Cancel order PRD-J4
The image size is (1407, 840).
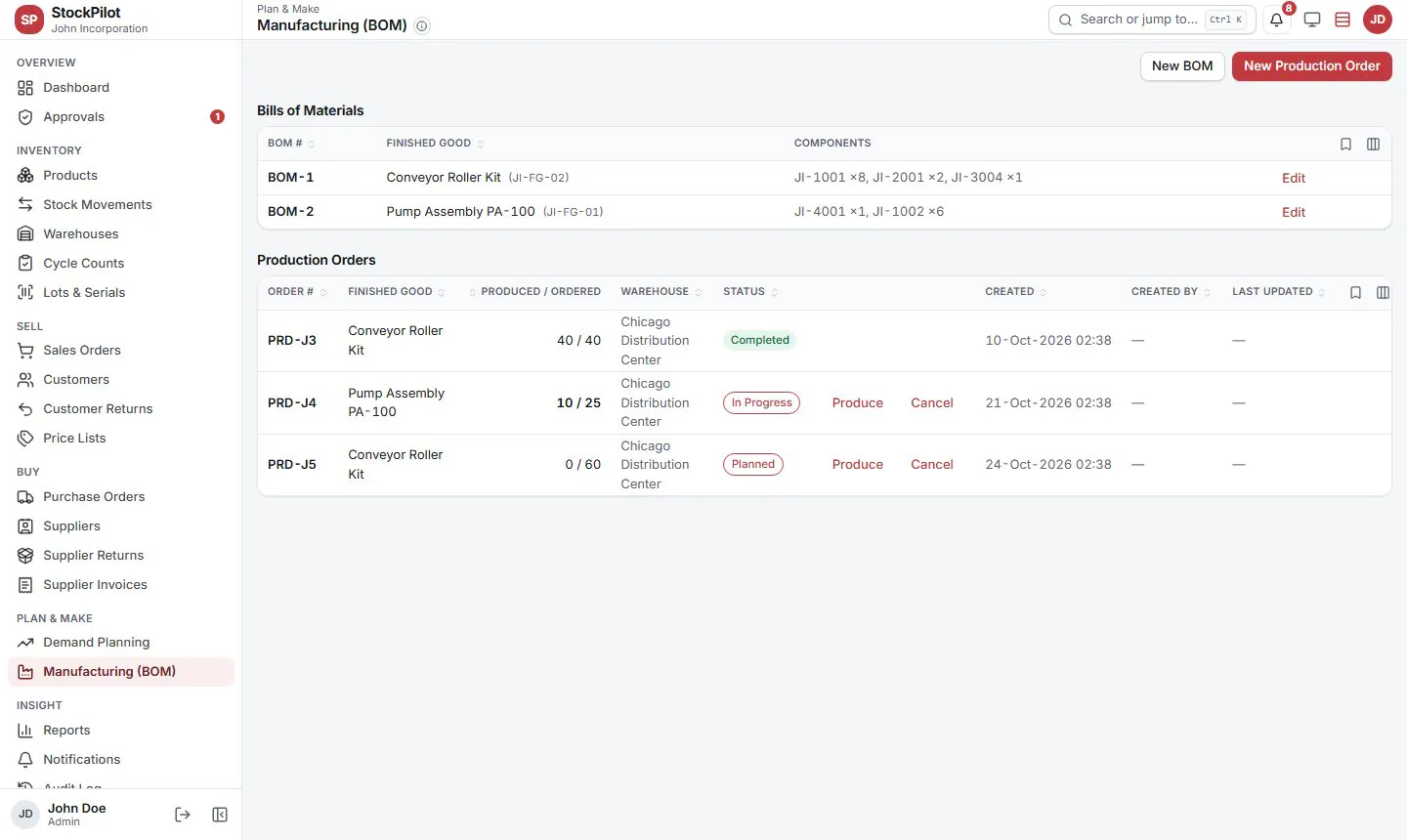click(931, 402)
